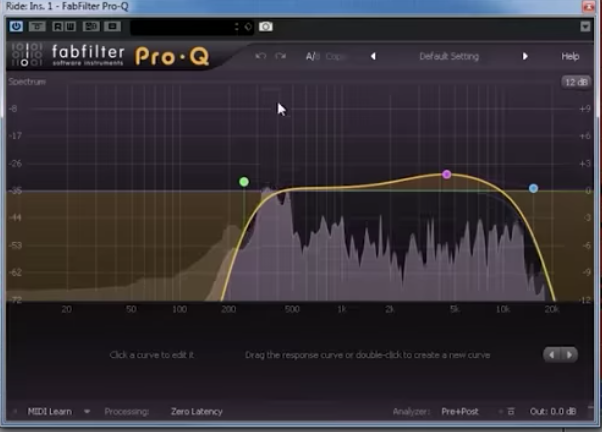Click the Undo arrow
Screen dimensions: 602x432
[261, 56]
